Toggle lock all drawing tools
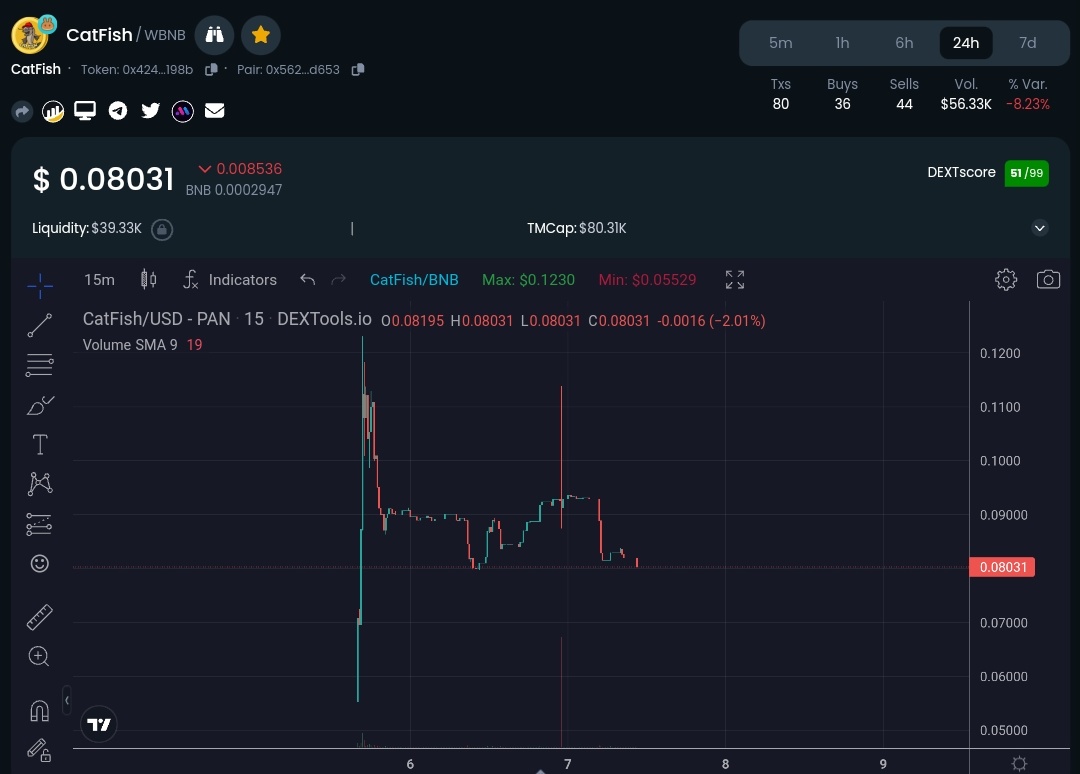 [40, 751]
